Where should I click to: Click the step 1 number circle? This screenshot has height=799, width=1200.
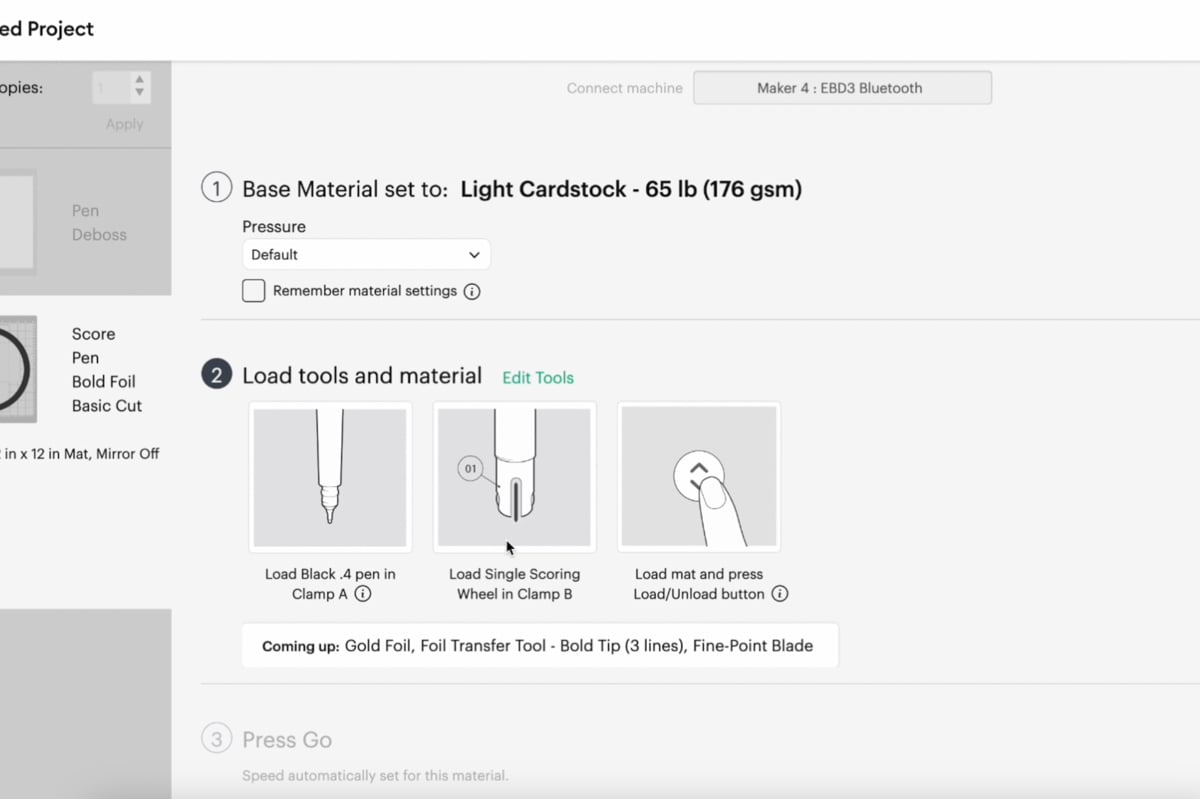216,188
